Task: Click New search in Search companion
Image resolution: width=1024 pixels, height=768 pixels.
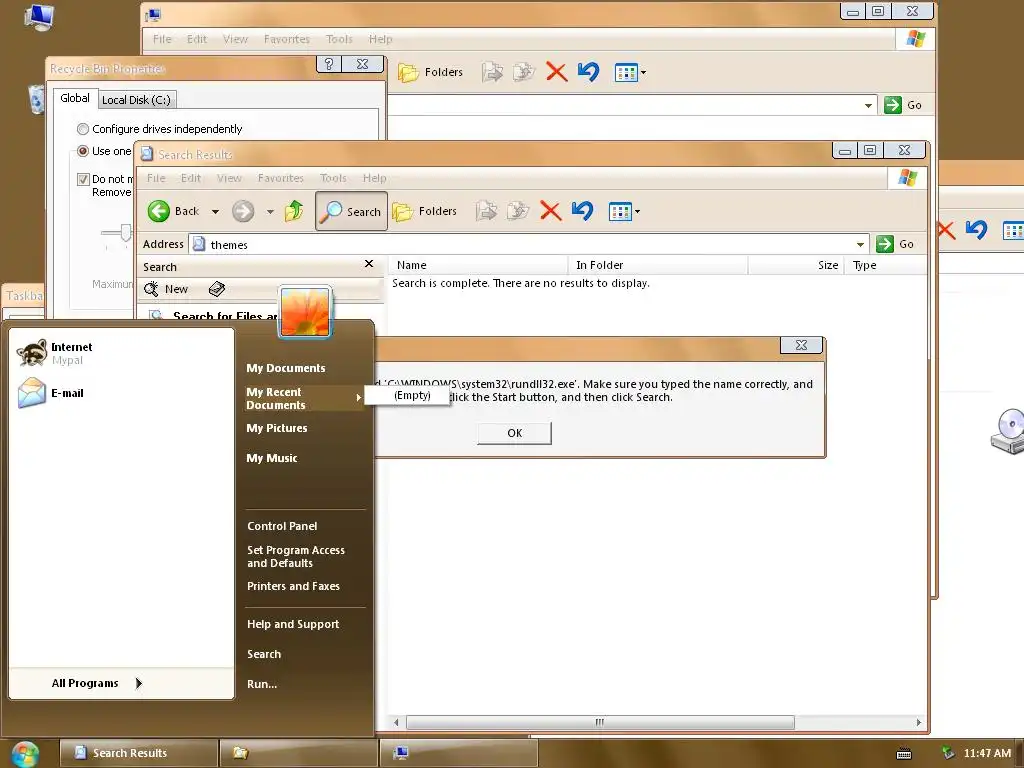Action: point(166,289)
